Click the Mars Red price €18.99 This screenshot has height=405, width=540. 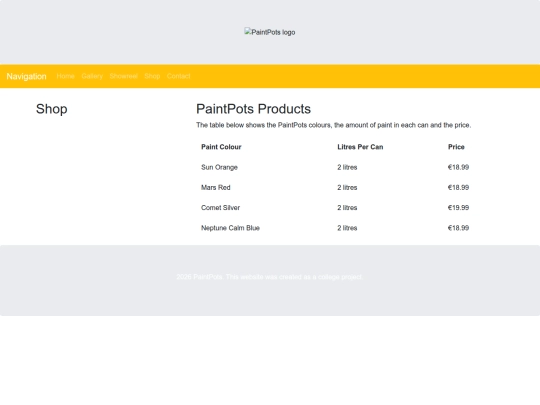pos(458,188)
